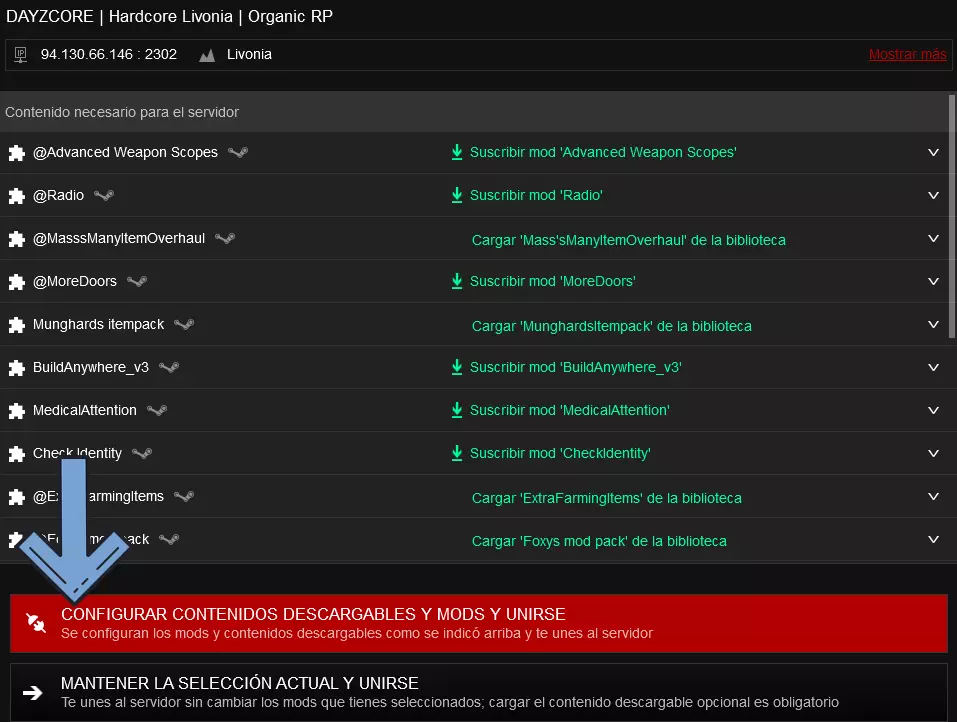Click the arrow icon beside Mantener la selección
Screen dimensions: 957x722
[32, 693]
